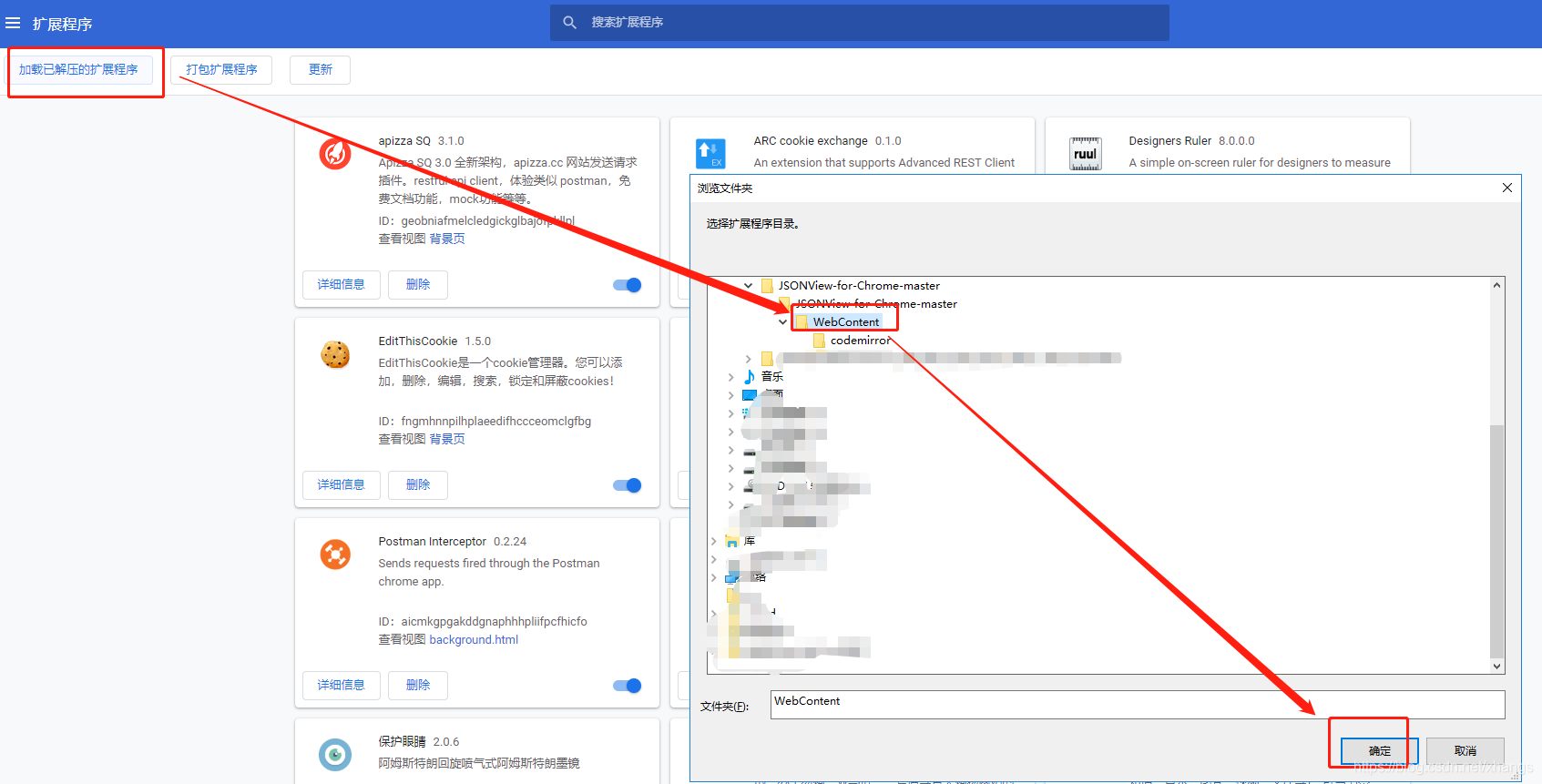Click the Libraries folder icon in tree
This screenshot has height=784, width=1542.
732,541
